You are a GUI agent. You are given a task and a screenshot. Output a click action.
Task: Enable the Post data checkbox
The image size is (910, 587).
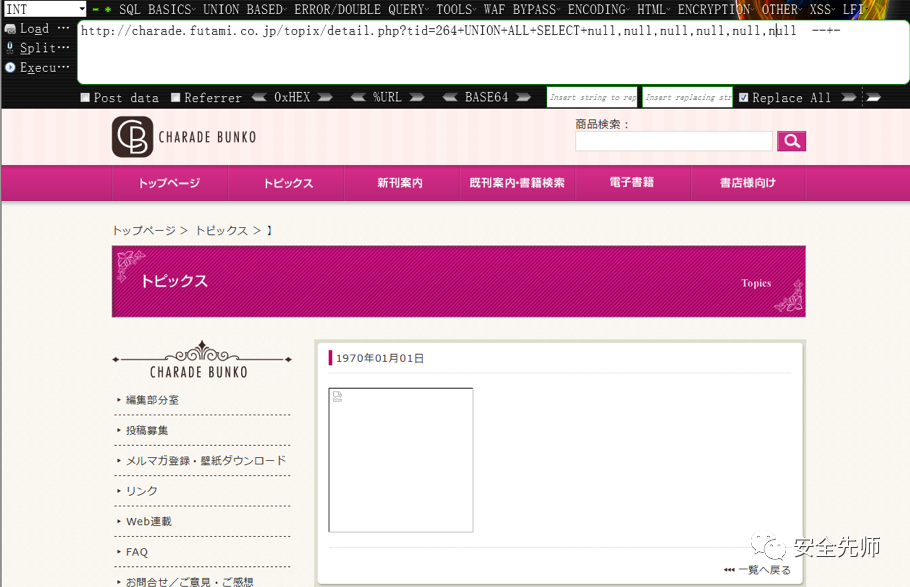pyautogui.click(x=85, y=98)
